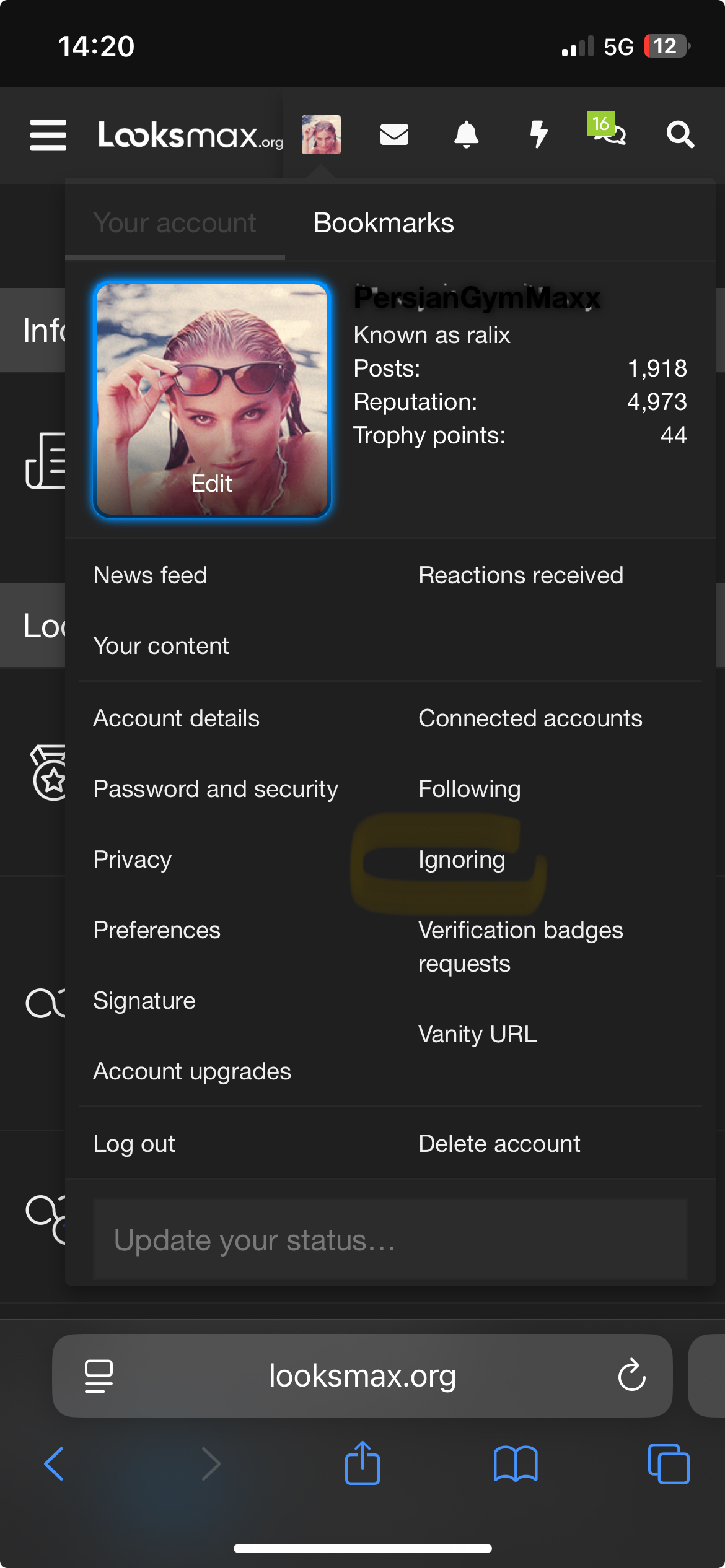Click Log out
725x1568 pixels.
134,1144
